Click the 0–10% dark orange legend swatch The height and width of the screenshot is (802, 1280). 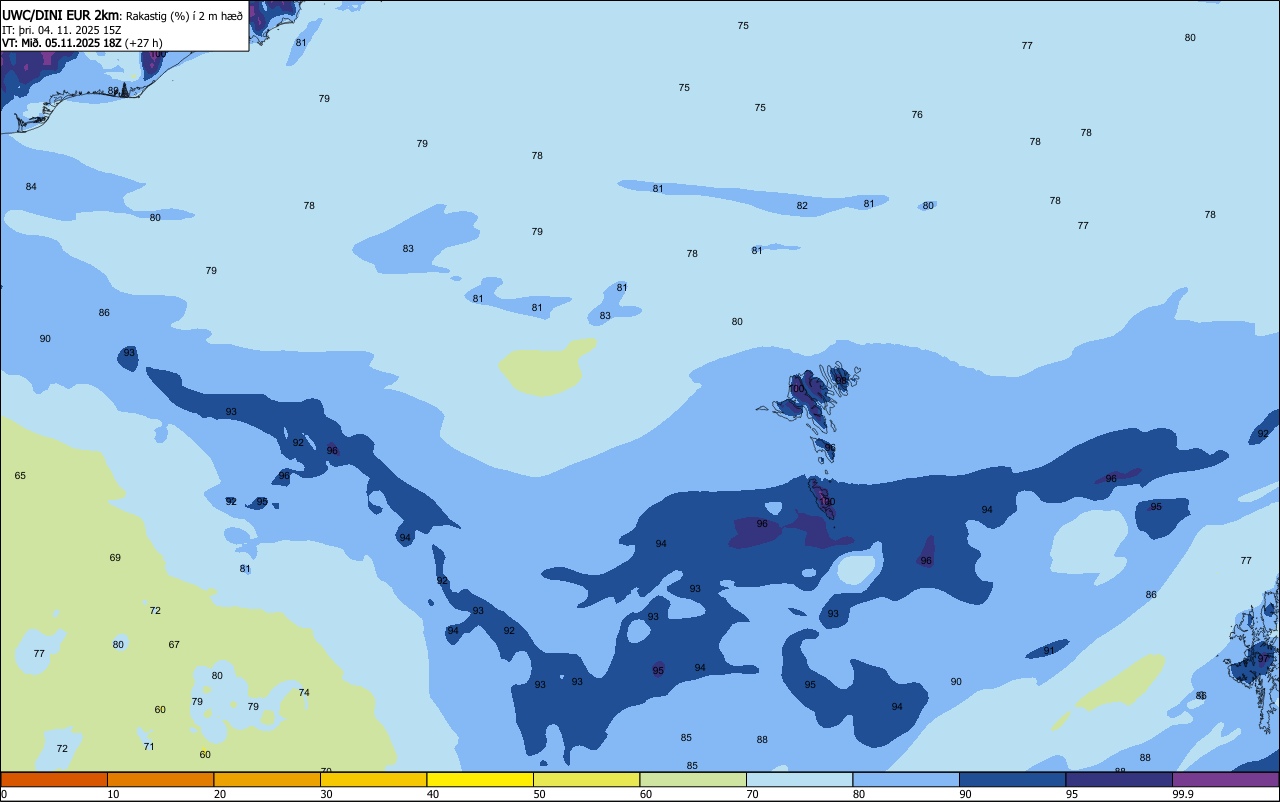coord(54,779)
